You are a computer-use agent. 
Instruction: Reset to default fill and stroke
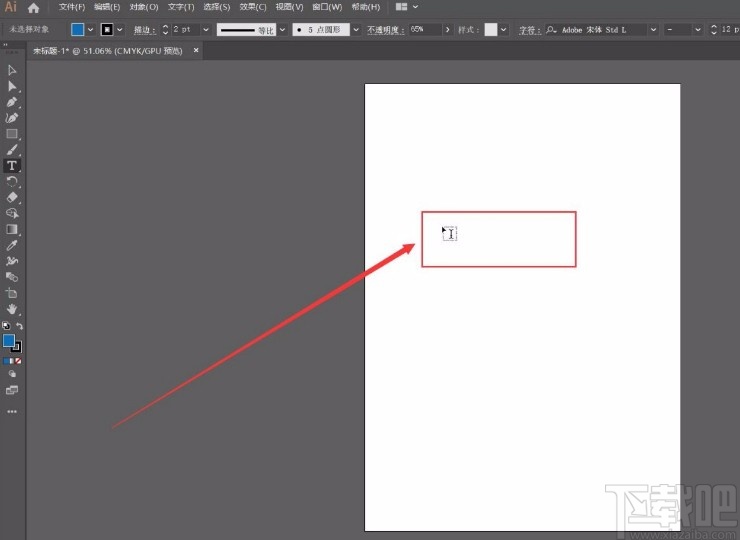pos(6,326)
